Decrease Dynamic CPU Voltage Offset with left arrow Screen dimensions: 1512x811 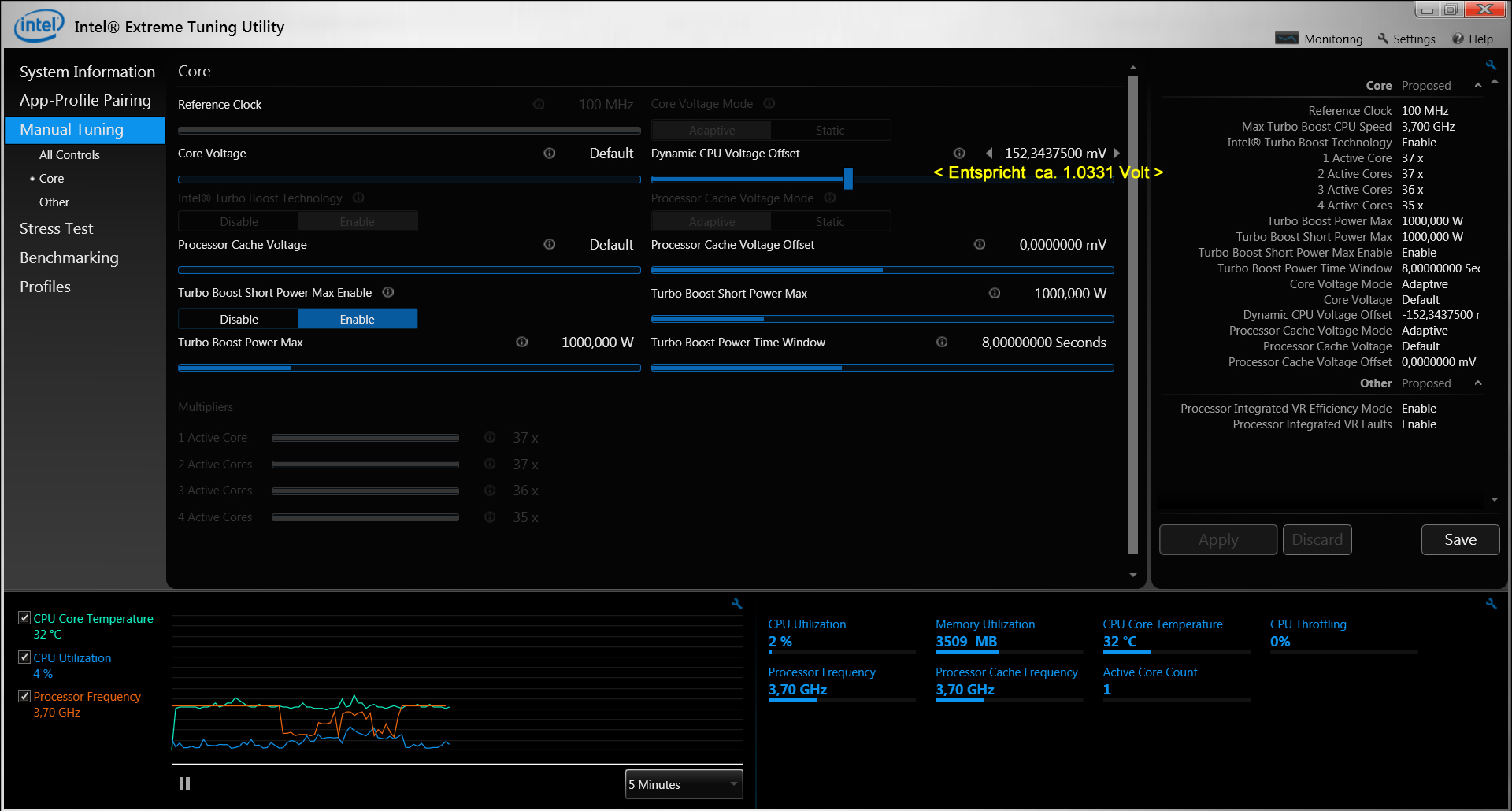989,154
